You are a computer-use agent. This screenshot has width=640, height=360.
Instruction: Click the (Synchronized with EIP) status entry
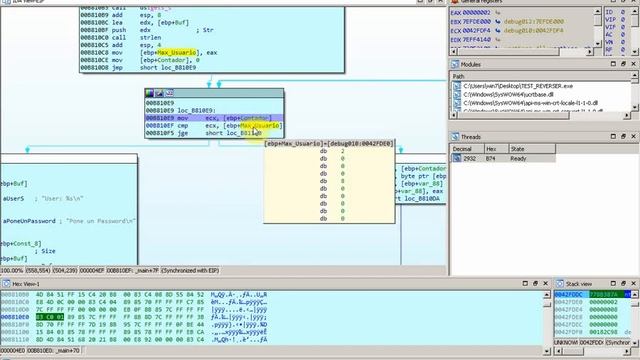click(191, 271)
